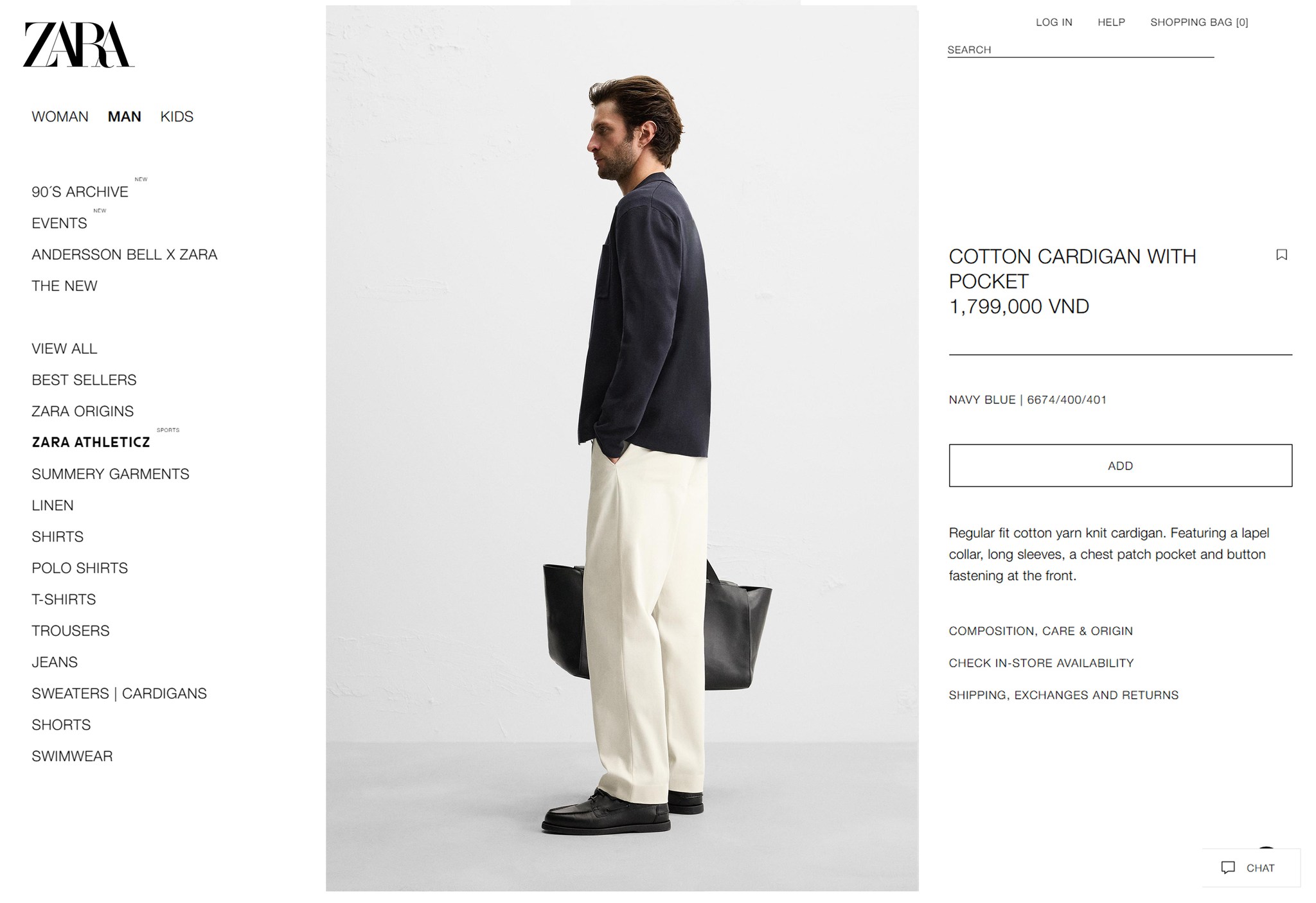Go to Andersson Bell x Zara collection

[125, 255]
